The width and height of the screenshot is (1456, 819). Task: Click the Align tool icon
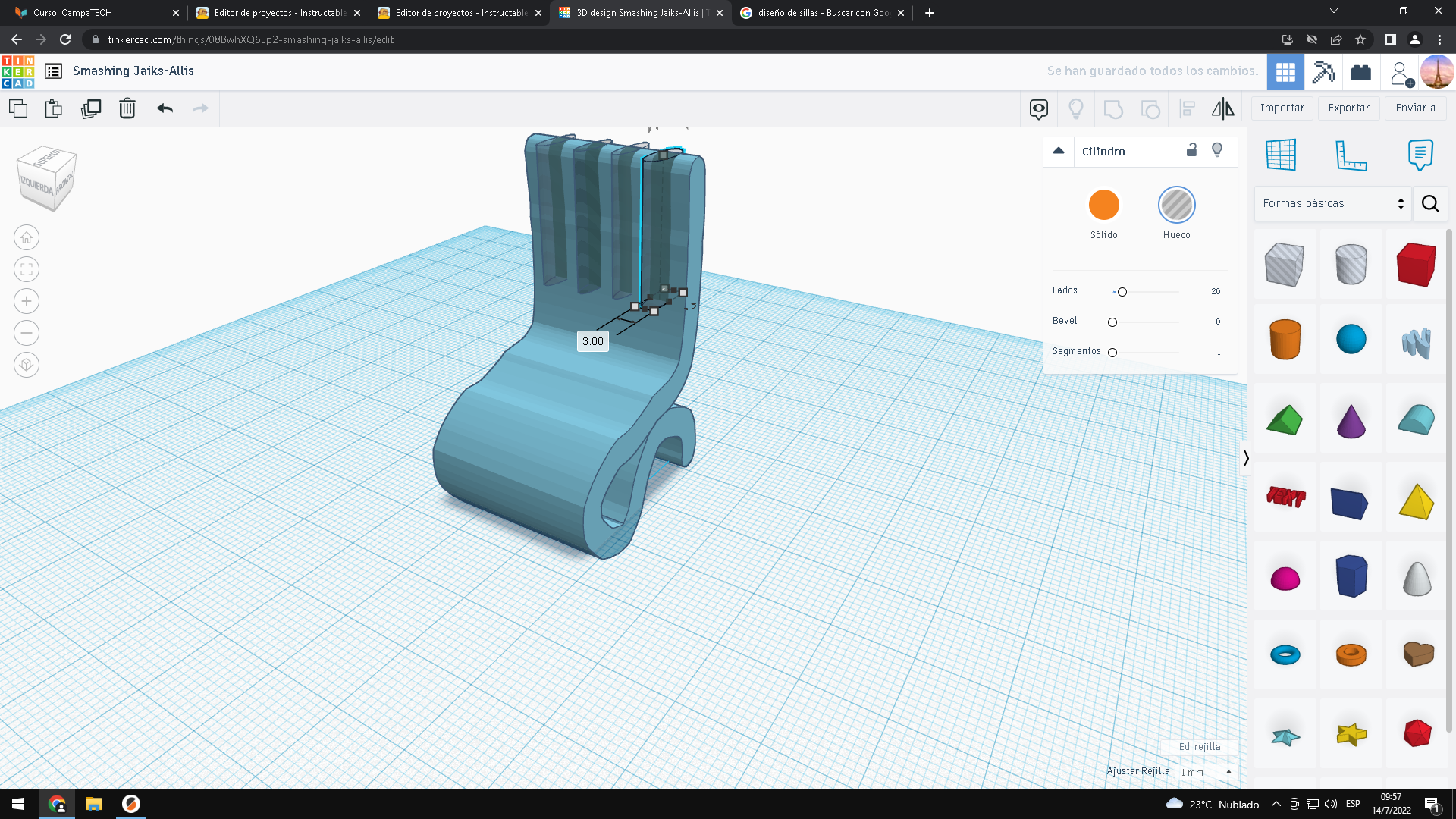point(1187,109)
